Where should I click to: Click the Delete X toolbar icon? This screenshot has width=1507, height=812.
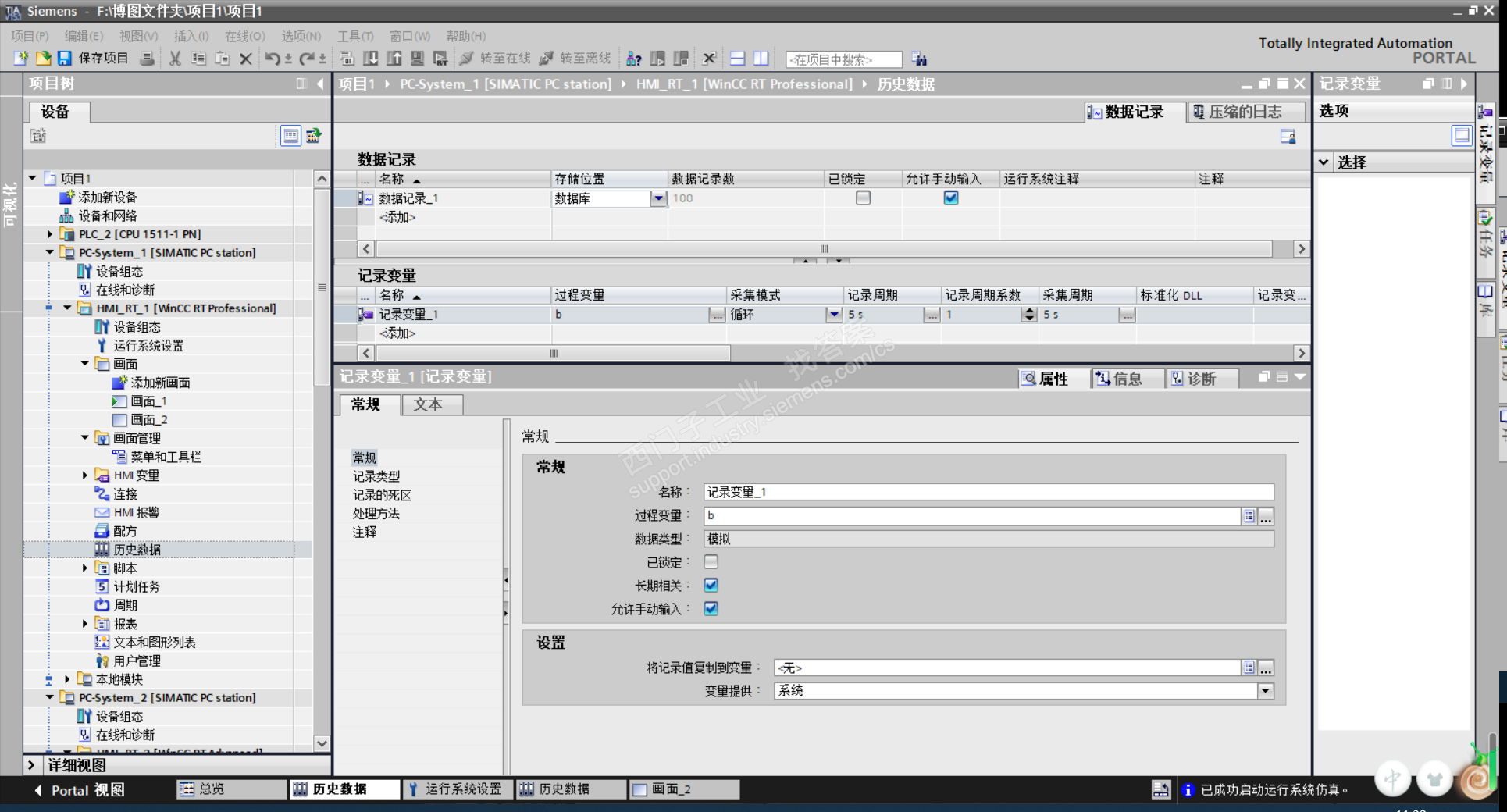point(245,59)
